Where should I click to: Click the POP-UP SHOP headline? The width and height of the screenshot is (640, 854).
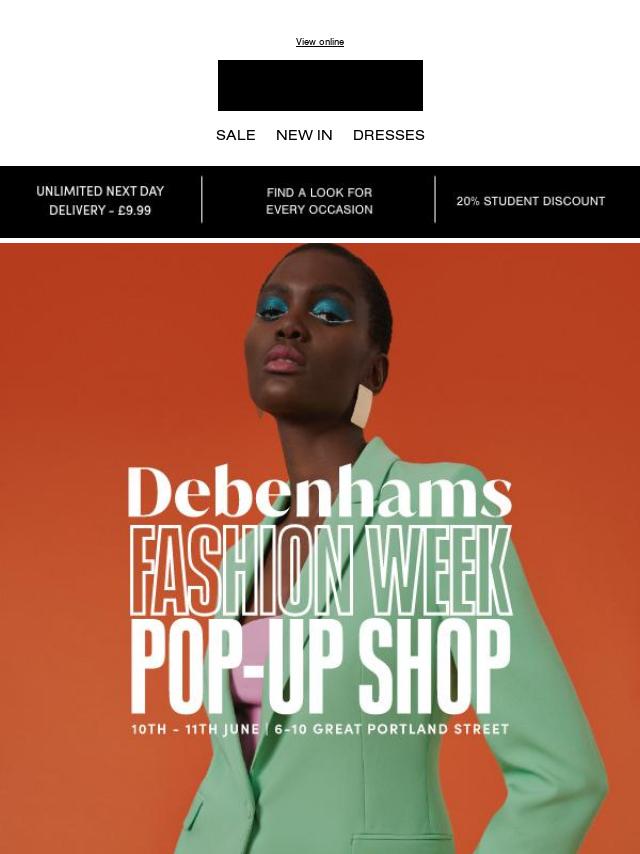point(320,667)
